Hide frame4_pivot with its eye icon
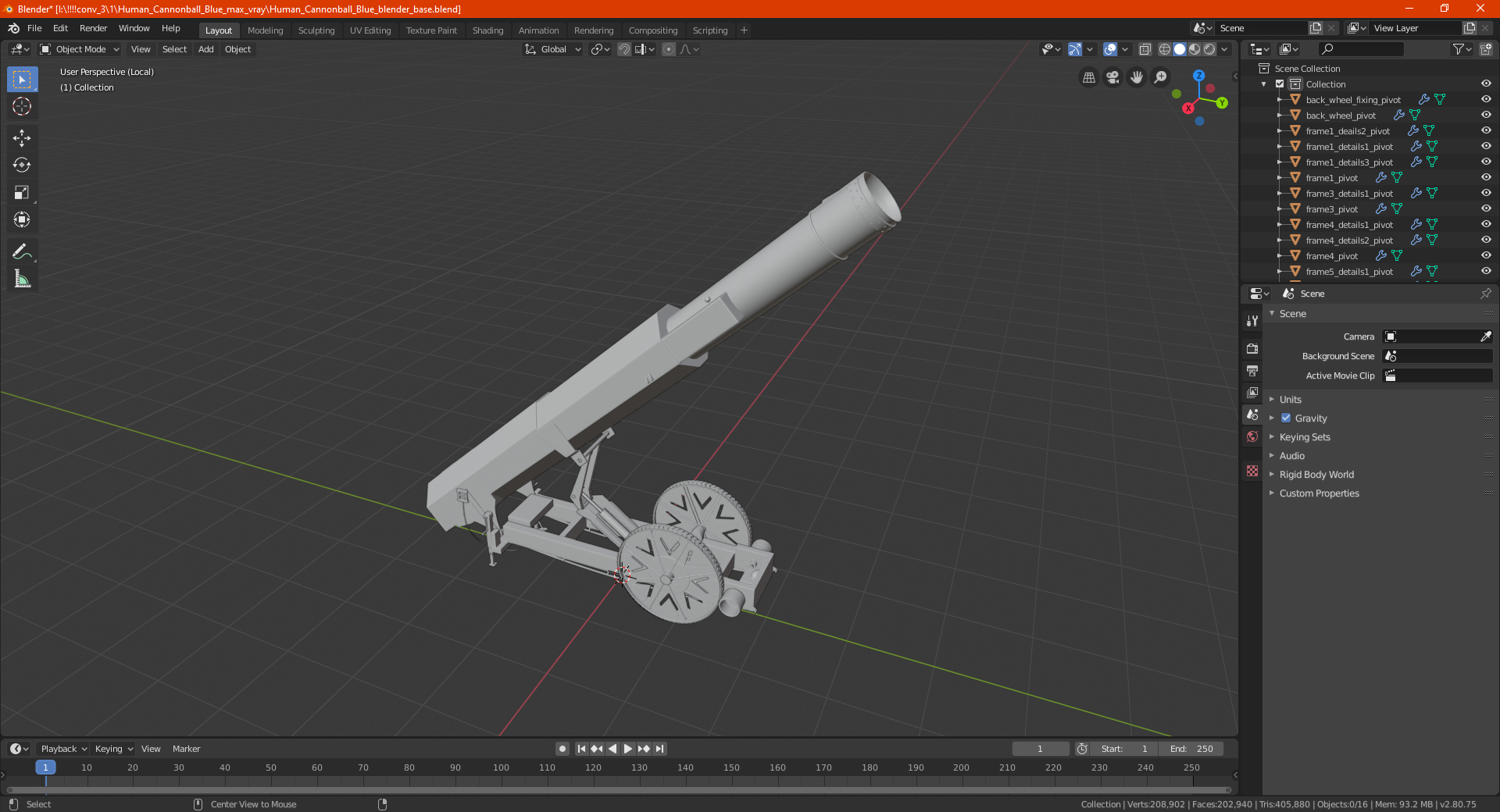1500x812 pixels. click(1486, 256)
